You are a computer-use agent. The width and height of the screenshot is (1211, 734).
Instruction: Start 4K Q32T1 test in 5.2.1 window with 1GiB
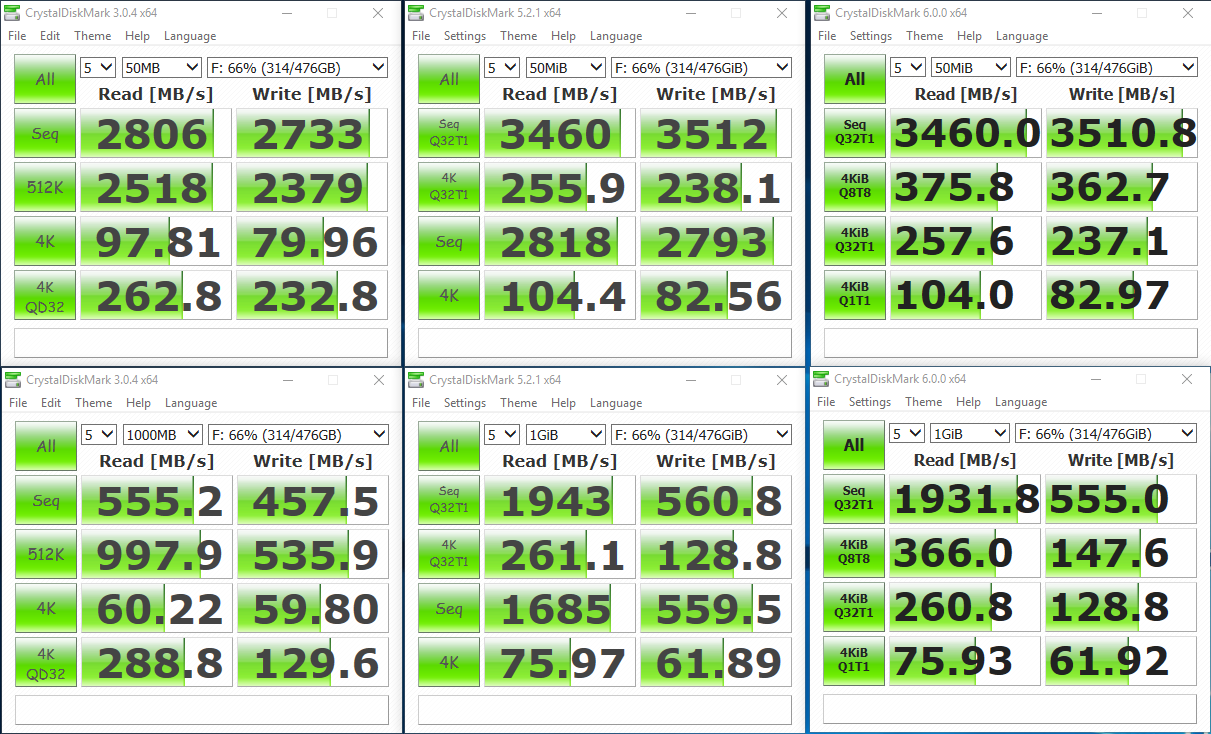[x=450, y=554]
